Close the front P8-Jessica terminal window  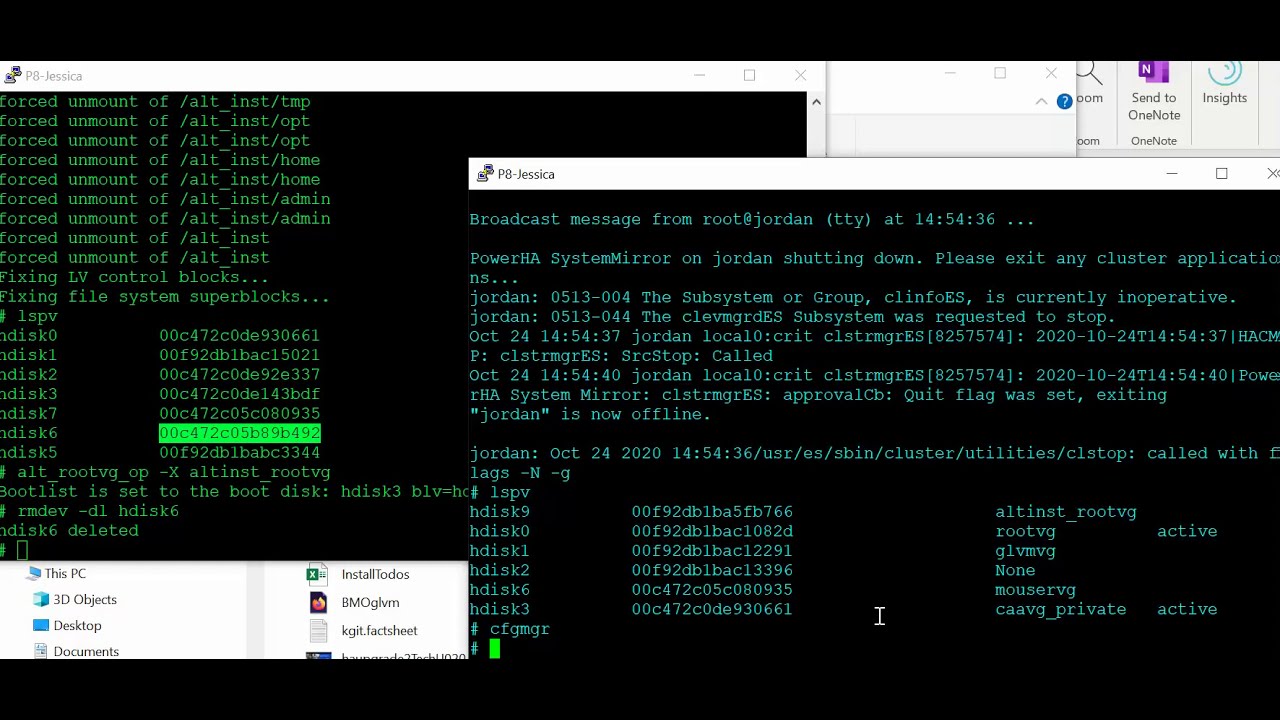coord(1271,174)
